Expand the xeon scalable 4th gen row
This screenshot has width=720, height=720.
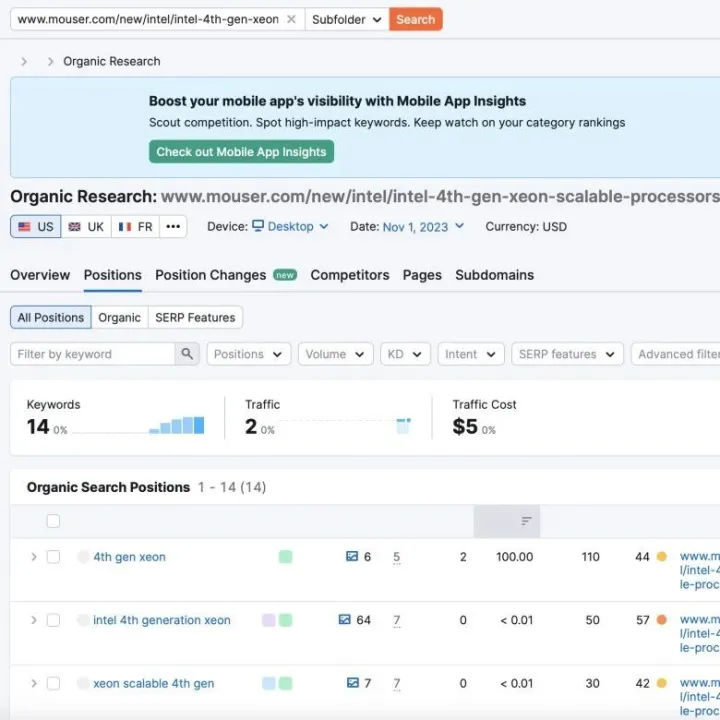pyautogui.click(x=34, y=683)
